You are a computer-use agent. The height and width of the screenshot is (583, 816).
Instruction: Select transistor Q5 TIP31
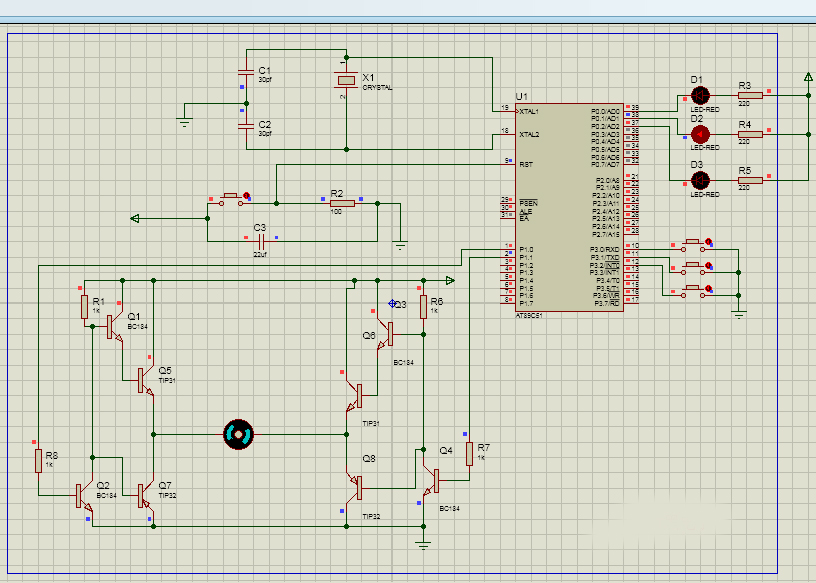point(146,381)
